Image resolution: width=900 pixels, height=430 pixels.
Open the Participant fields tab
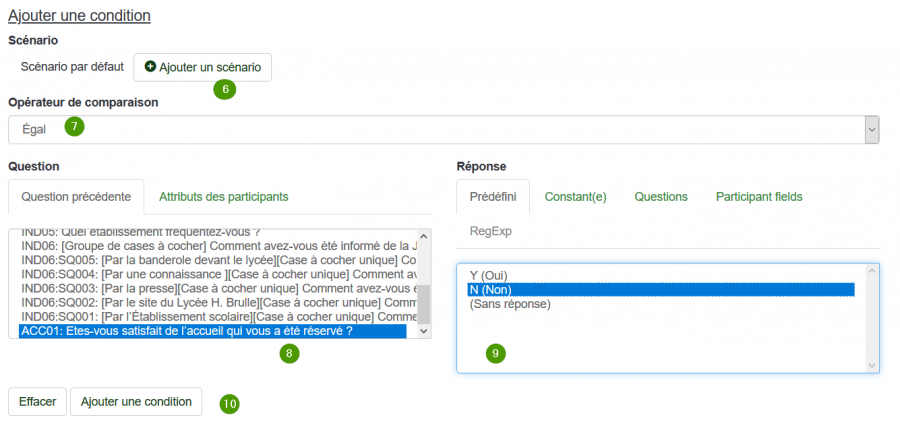click(x=759, y=197)
